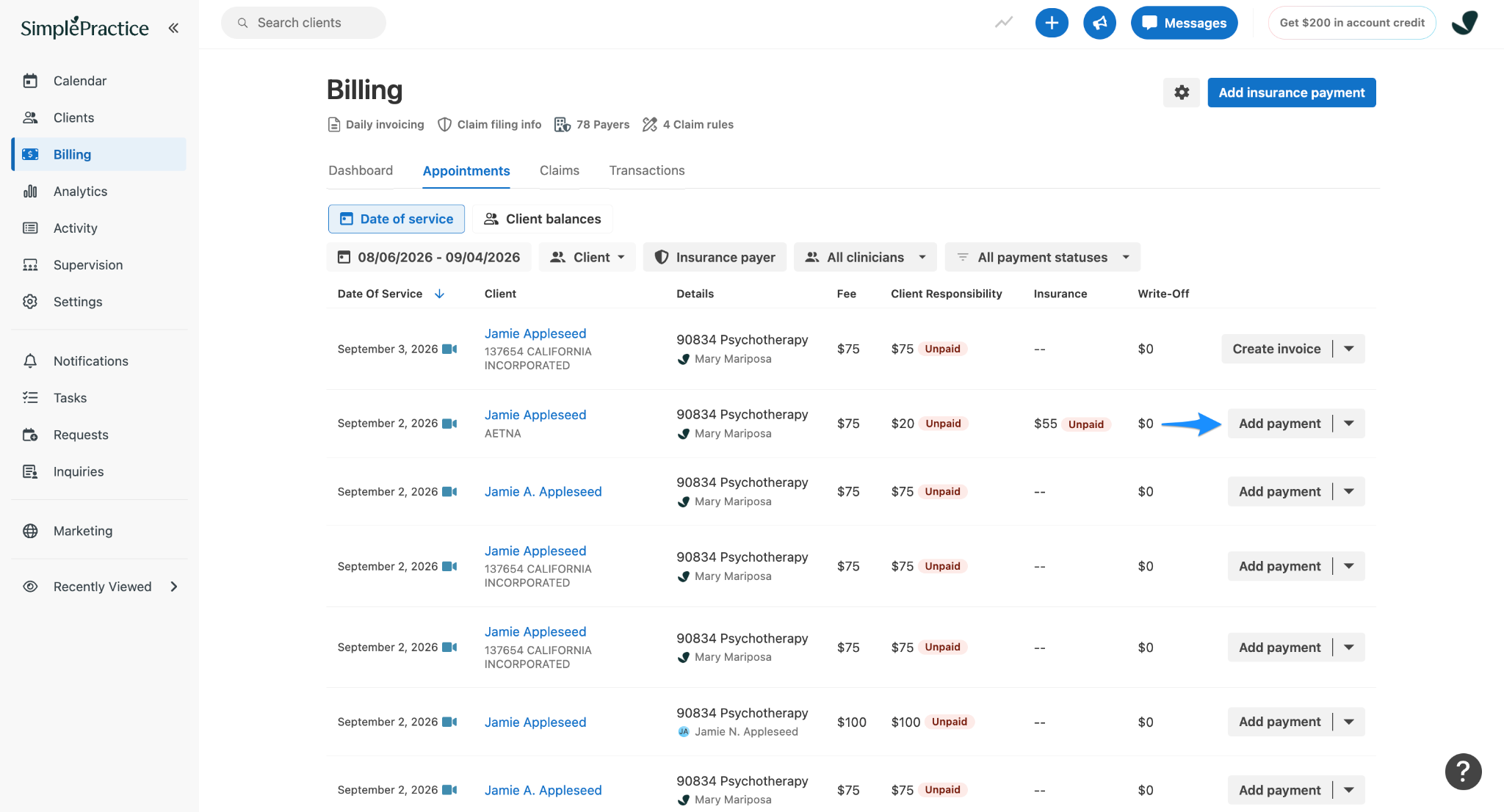Expand the Create invoice dropdown arrow

pyautogui.click(x=1349, y=349)
